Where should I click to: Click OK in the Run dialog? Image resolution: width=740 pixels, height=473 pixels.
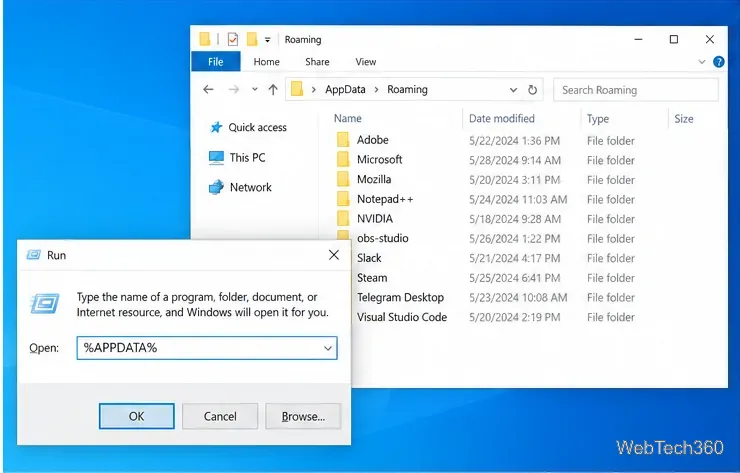click(x=136, y=416)
